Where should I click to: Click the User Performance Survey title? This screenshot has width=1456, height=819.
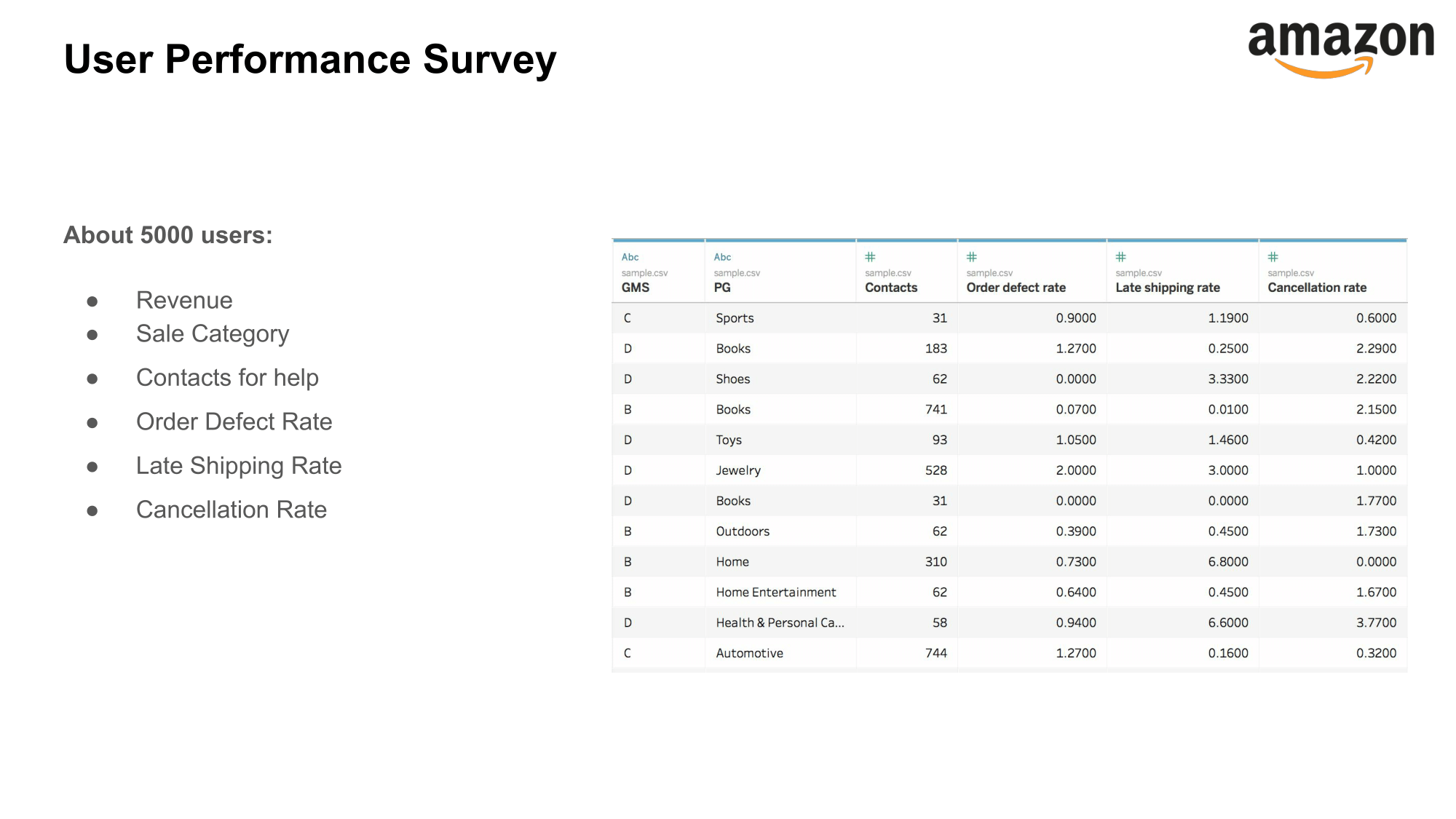tap(310, 60)
